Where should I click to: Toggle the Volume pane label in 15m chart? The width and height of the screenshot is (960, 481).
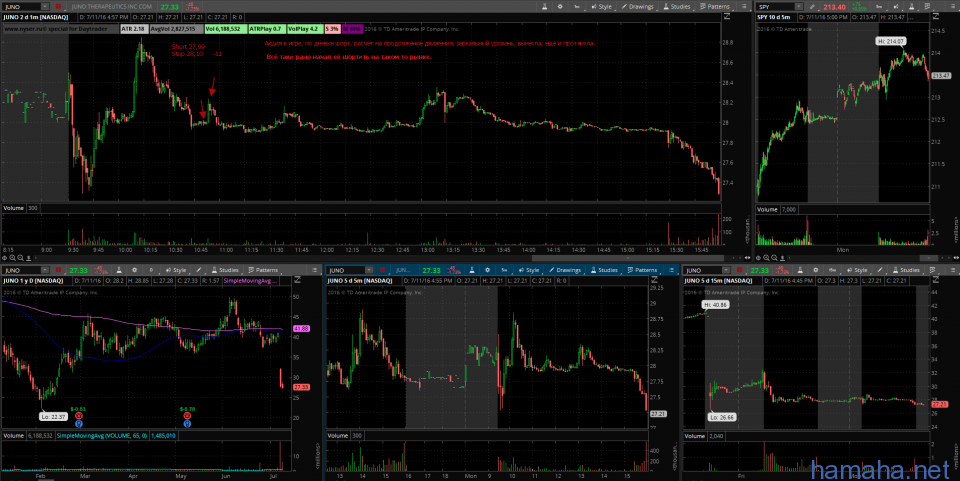pos(694,436)
